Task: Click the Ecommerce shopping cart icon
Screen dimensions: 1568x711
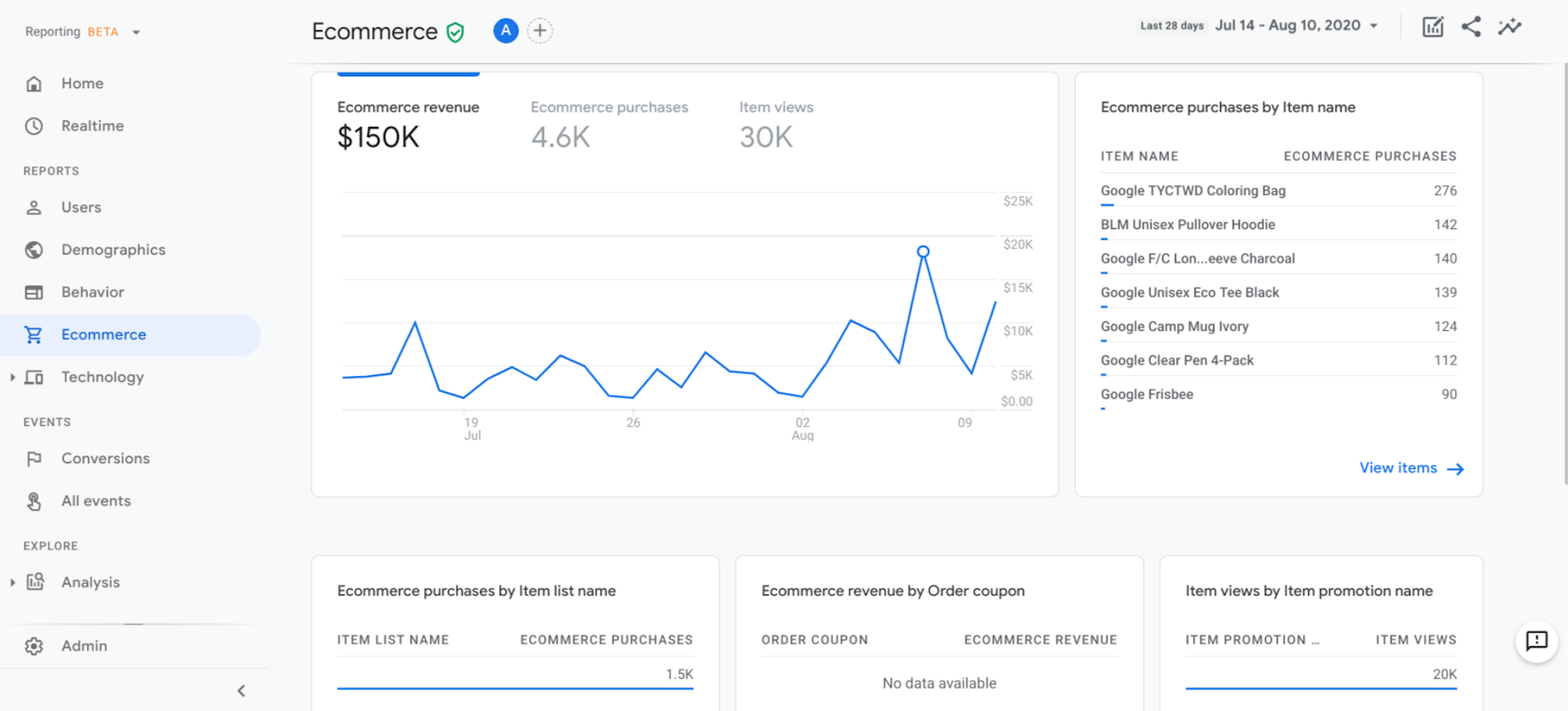Action: [34, 335]
